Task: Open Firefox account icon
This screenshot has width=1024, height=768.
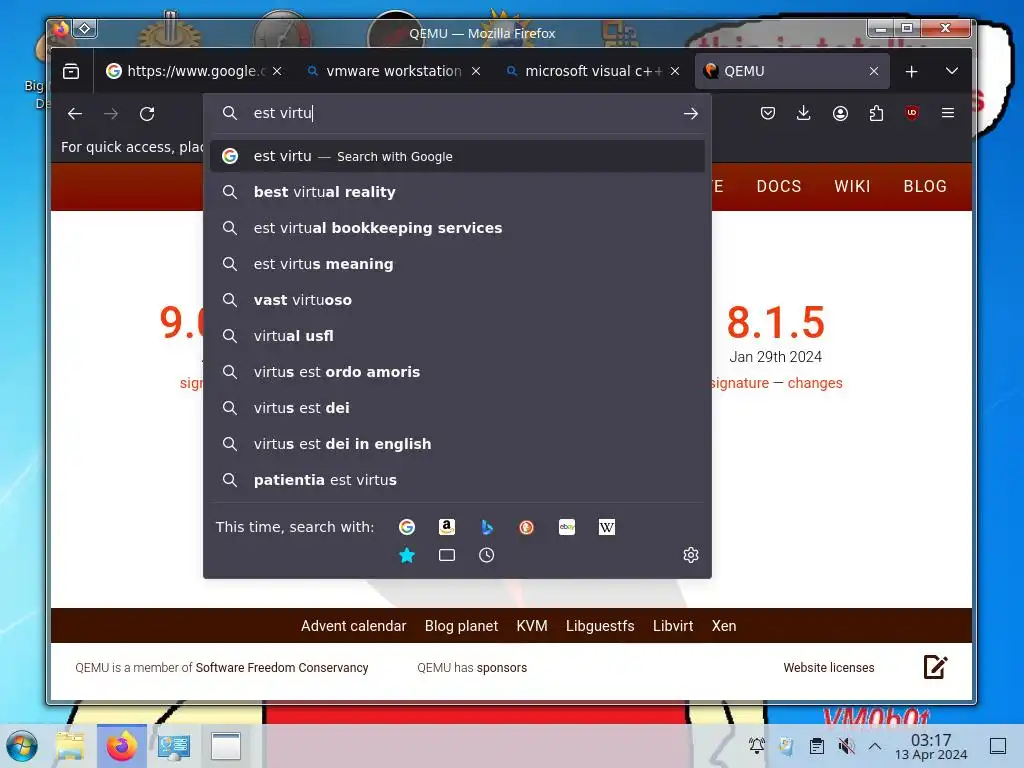Action: 840,113
